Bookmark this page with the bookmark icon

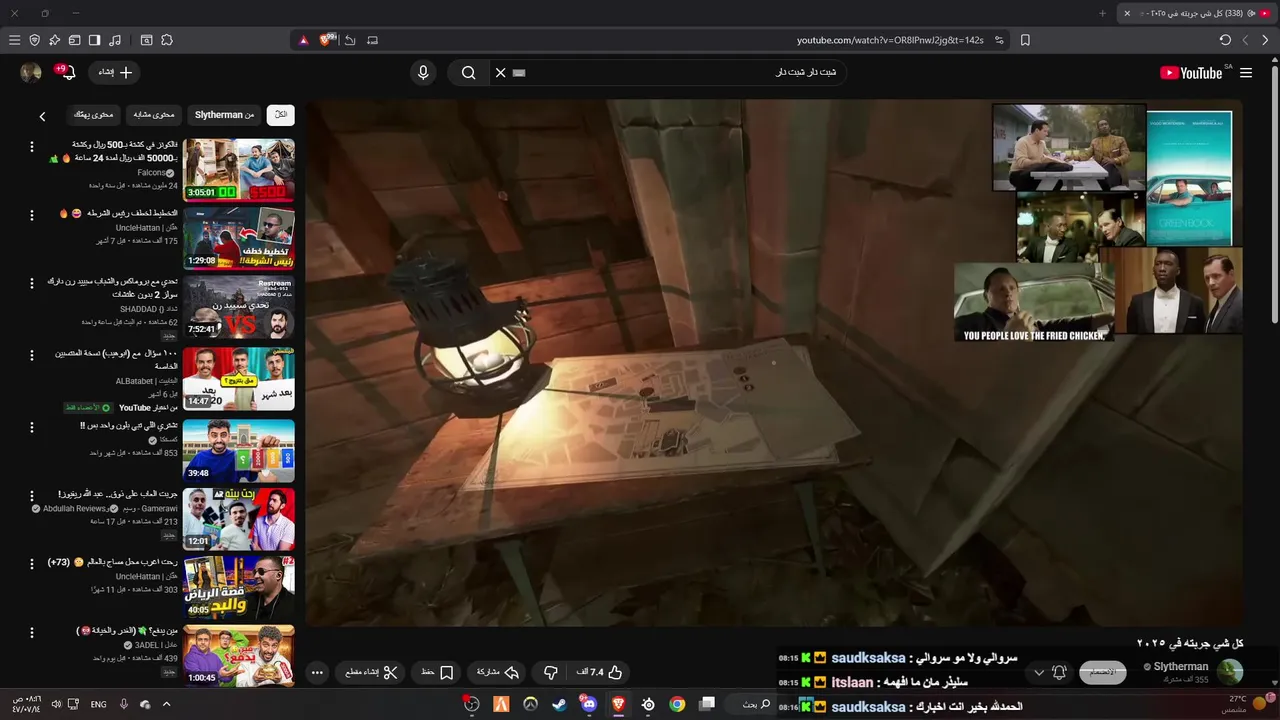(x=1025, y=40)
